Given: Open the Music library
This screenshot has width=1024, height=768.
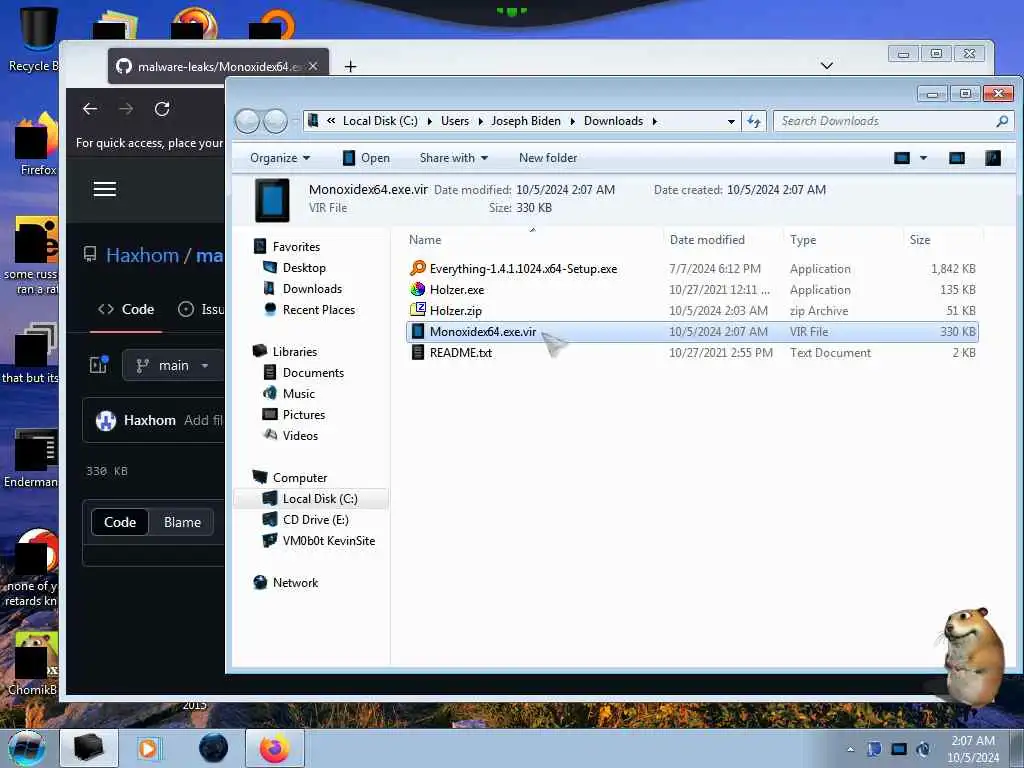Looking at the screenshot, I should (x=298, y=394).
